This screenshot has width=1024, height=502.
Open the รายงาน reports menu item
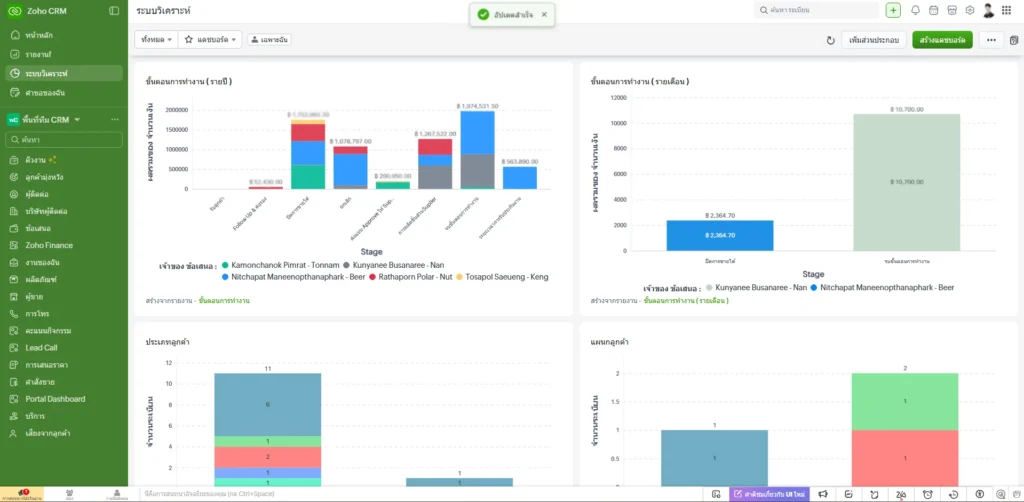64,54
